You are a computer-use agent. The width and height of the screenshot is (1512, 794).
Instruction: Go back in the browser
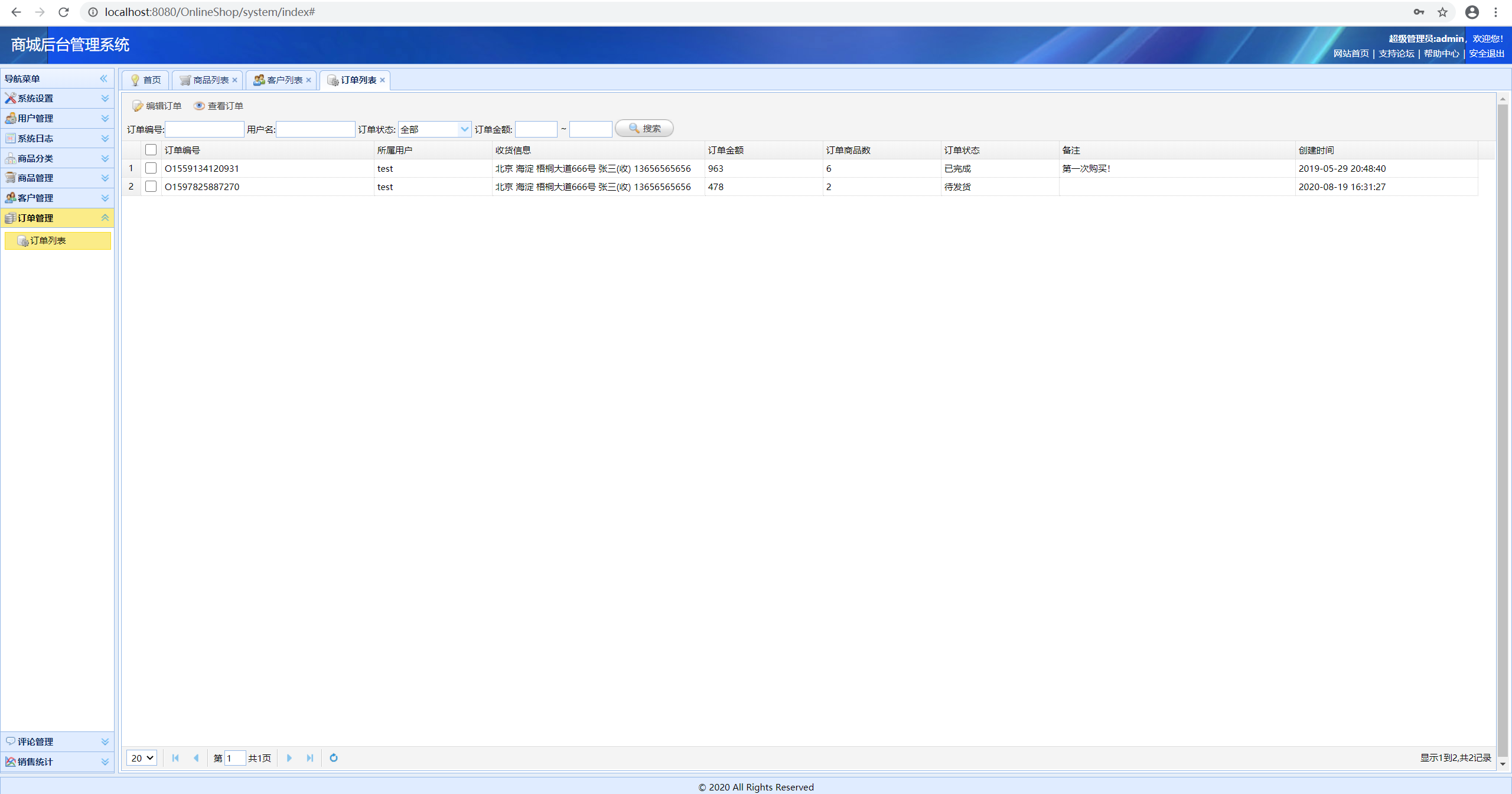pos(16,12)
